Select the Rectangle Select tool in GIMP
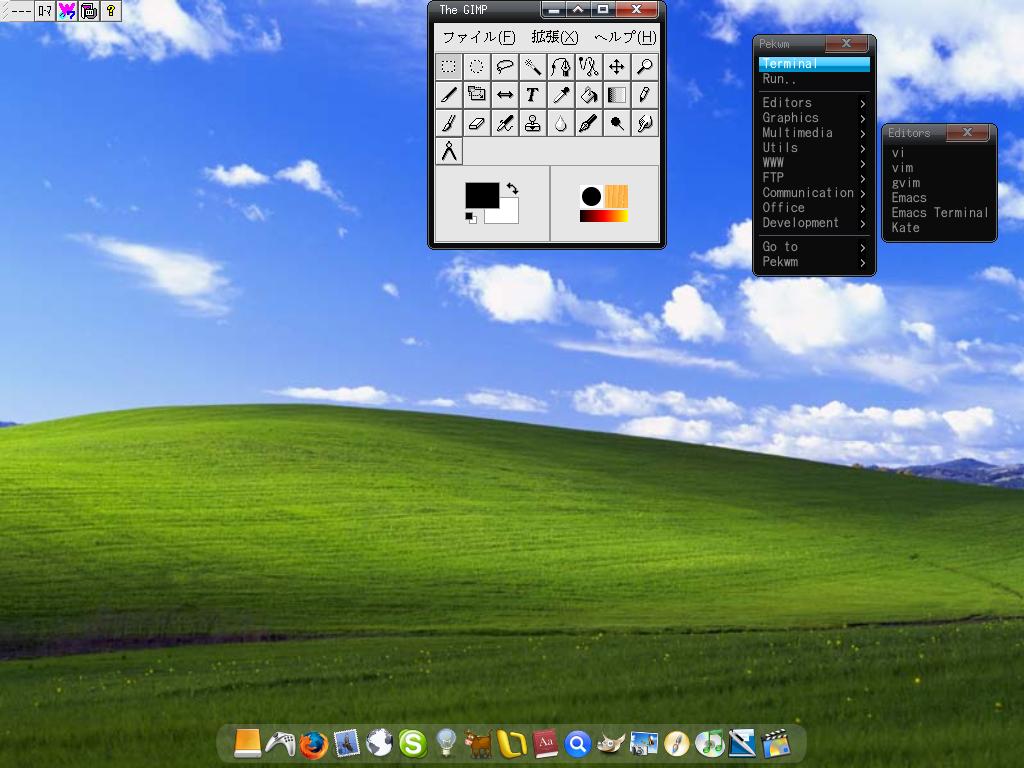Screen dimensions: 1024x768 [449, 67]
